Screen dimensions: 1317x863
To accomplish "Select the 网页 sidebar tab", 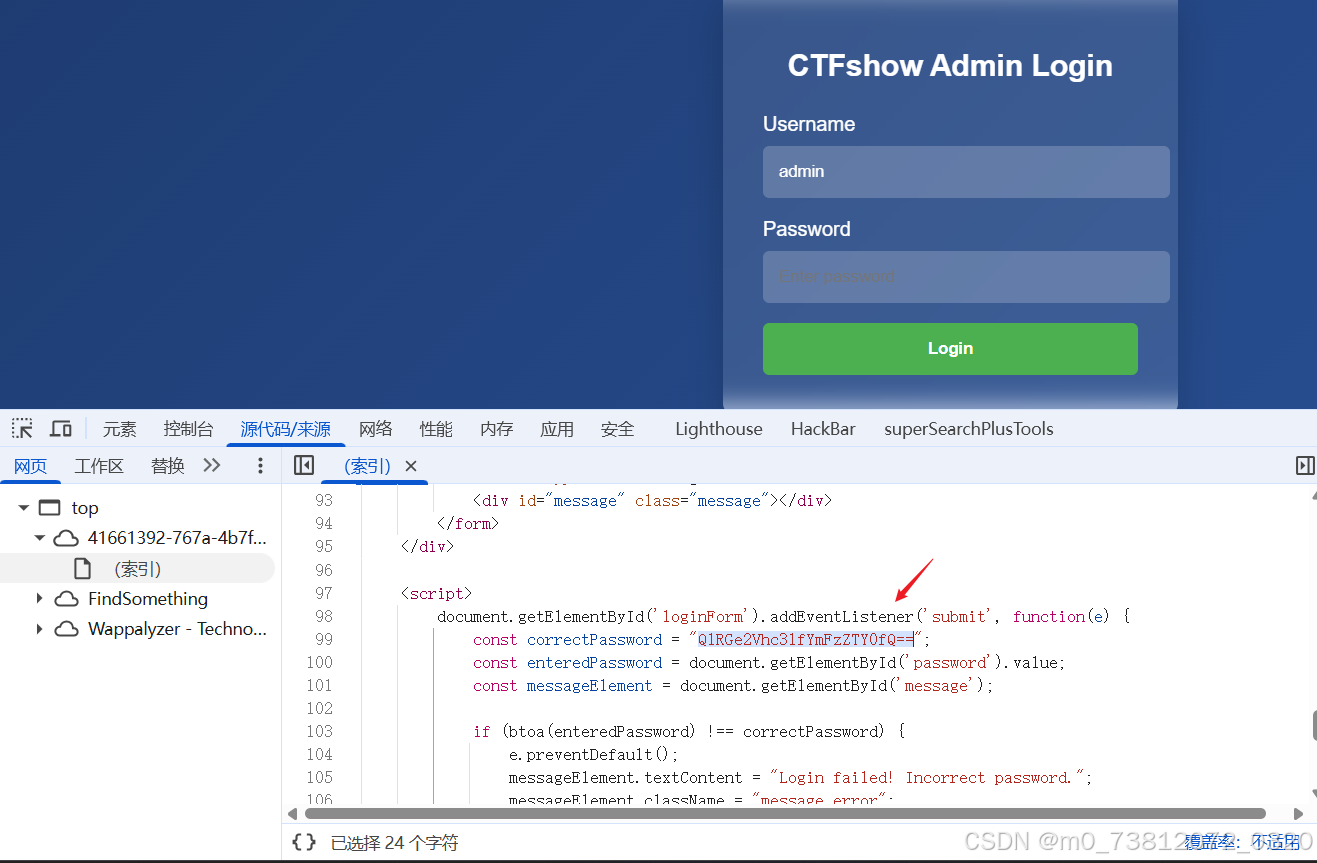I will [30, 466].
